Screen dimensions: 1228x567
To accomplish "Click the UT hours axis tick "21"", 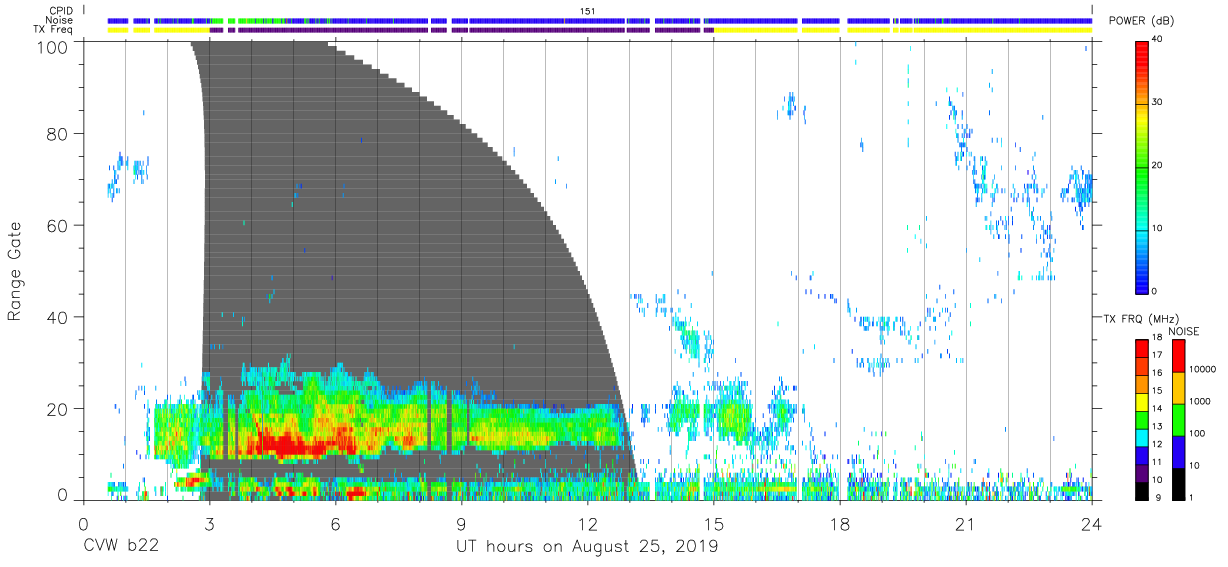I will 965,524.
